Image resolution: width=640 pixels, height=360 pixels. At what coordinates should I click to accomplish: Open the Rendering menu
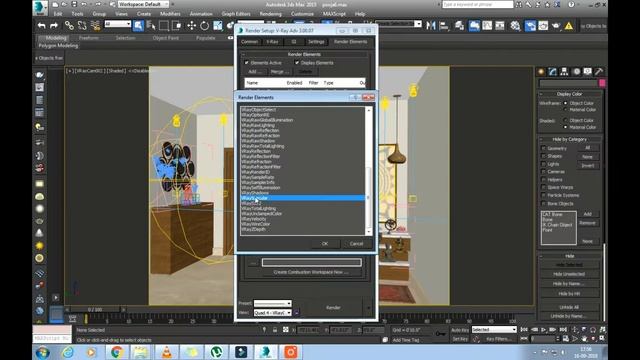click(x=270, y=14)
